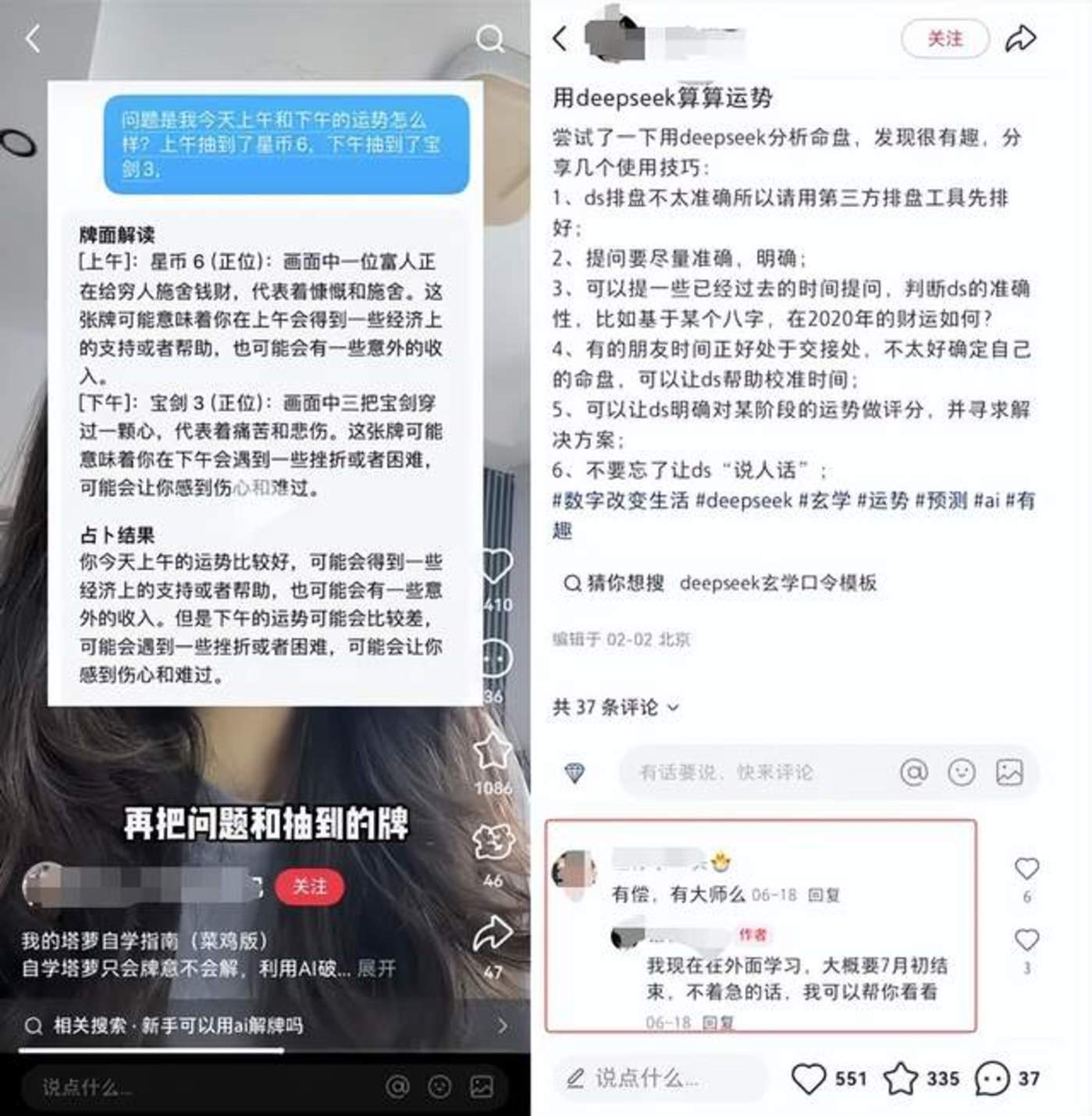This screenshot has height=1116, width=1092.
Task: Open the emoji picker in the comment field
Action: [x=961, y=772]
